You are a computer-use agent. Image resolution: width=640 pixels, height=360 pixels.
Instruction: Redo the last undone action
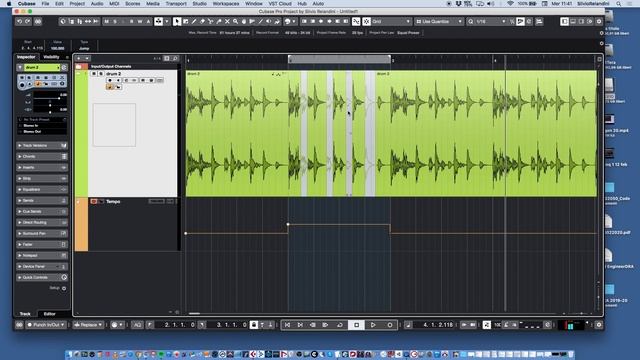coord(28,21)
